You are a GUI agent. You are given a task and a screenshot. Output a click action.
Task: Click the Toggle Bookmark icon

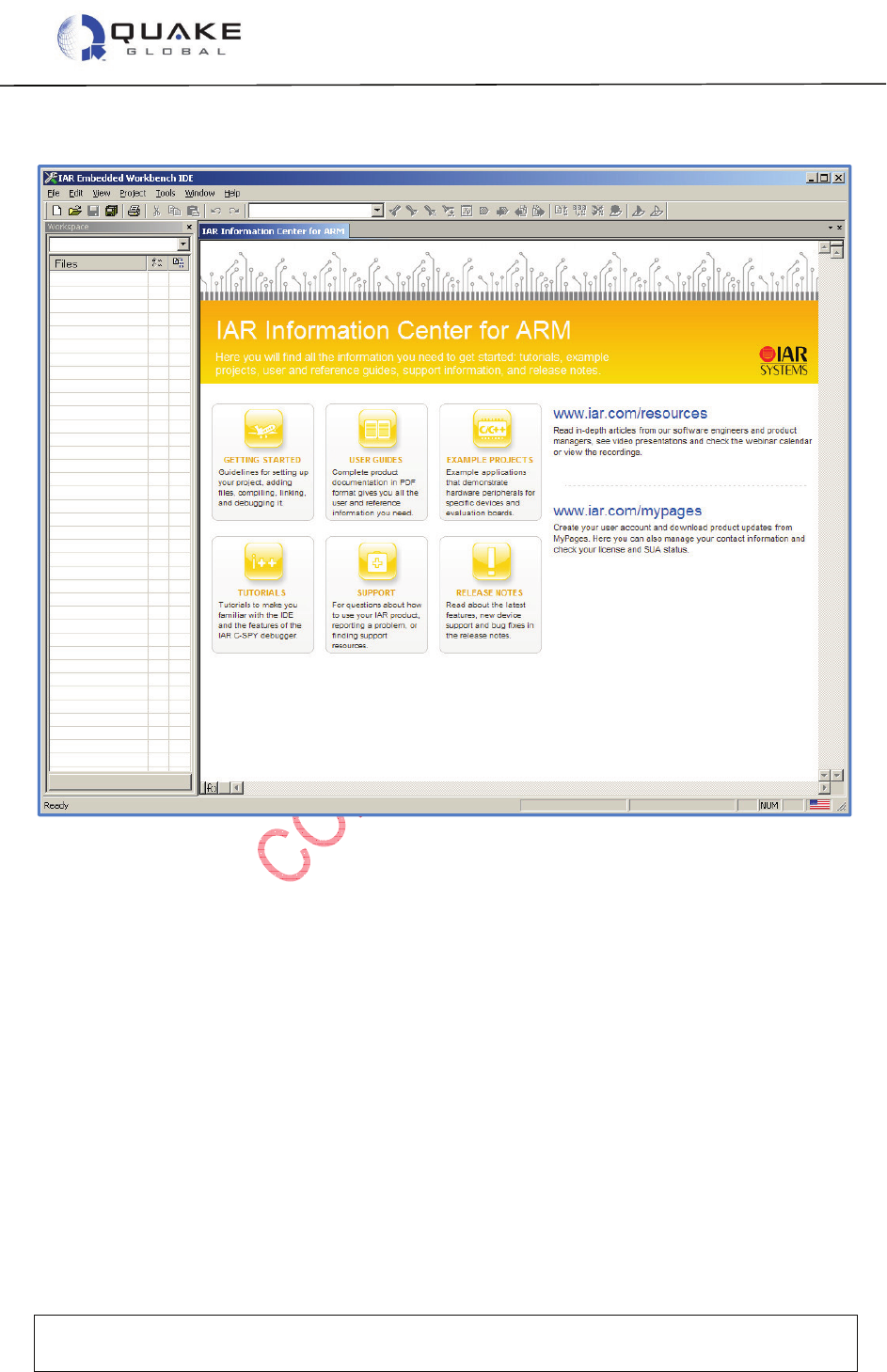point(483,211)
